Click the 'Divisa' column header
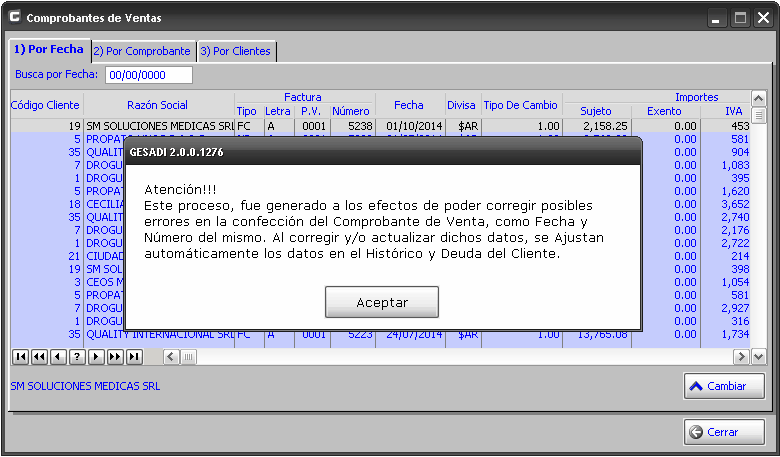Image resolution: width=780 pixels, height=457 pixels. (x=462, y=105)
